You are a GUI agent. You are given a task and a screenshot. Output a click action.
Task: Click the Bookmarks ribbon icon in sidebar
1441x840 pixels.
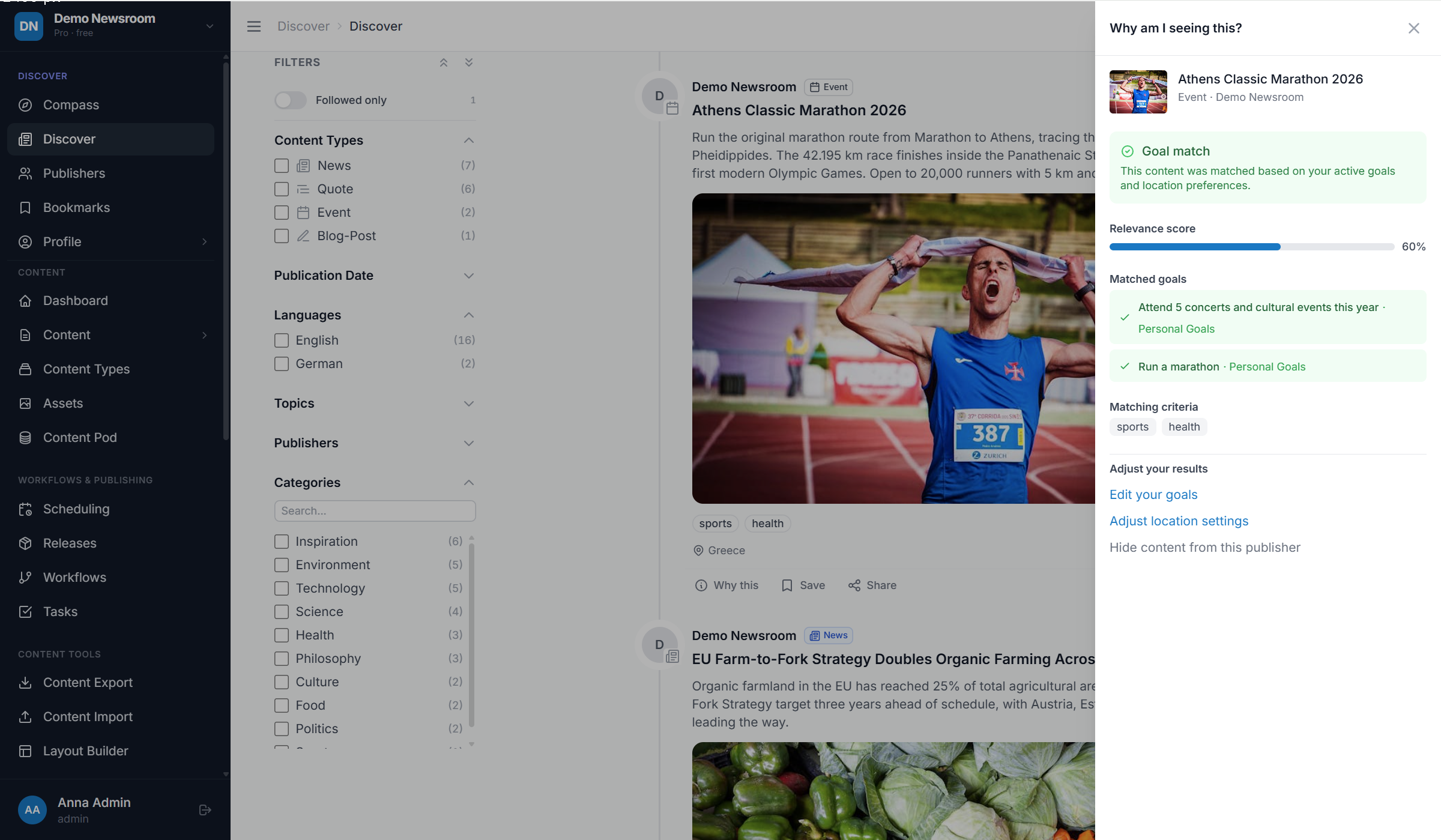25,208
